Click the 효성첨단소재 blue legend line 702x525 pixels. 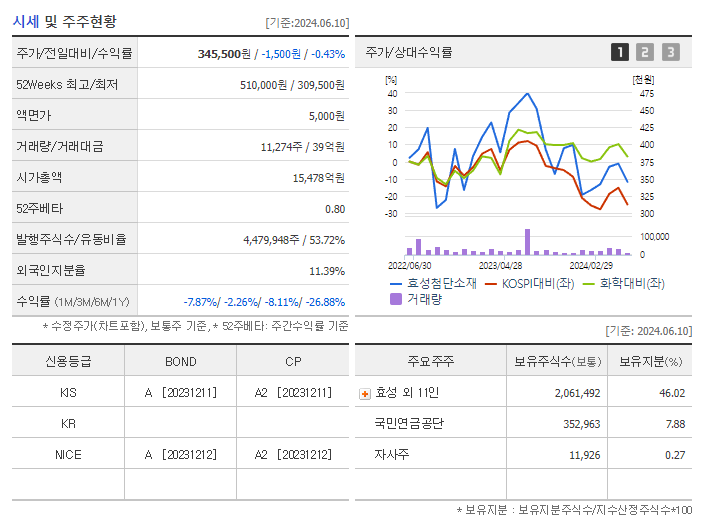pyautogui.click(x=396, y=284)
